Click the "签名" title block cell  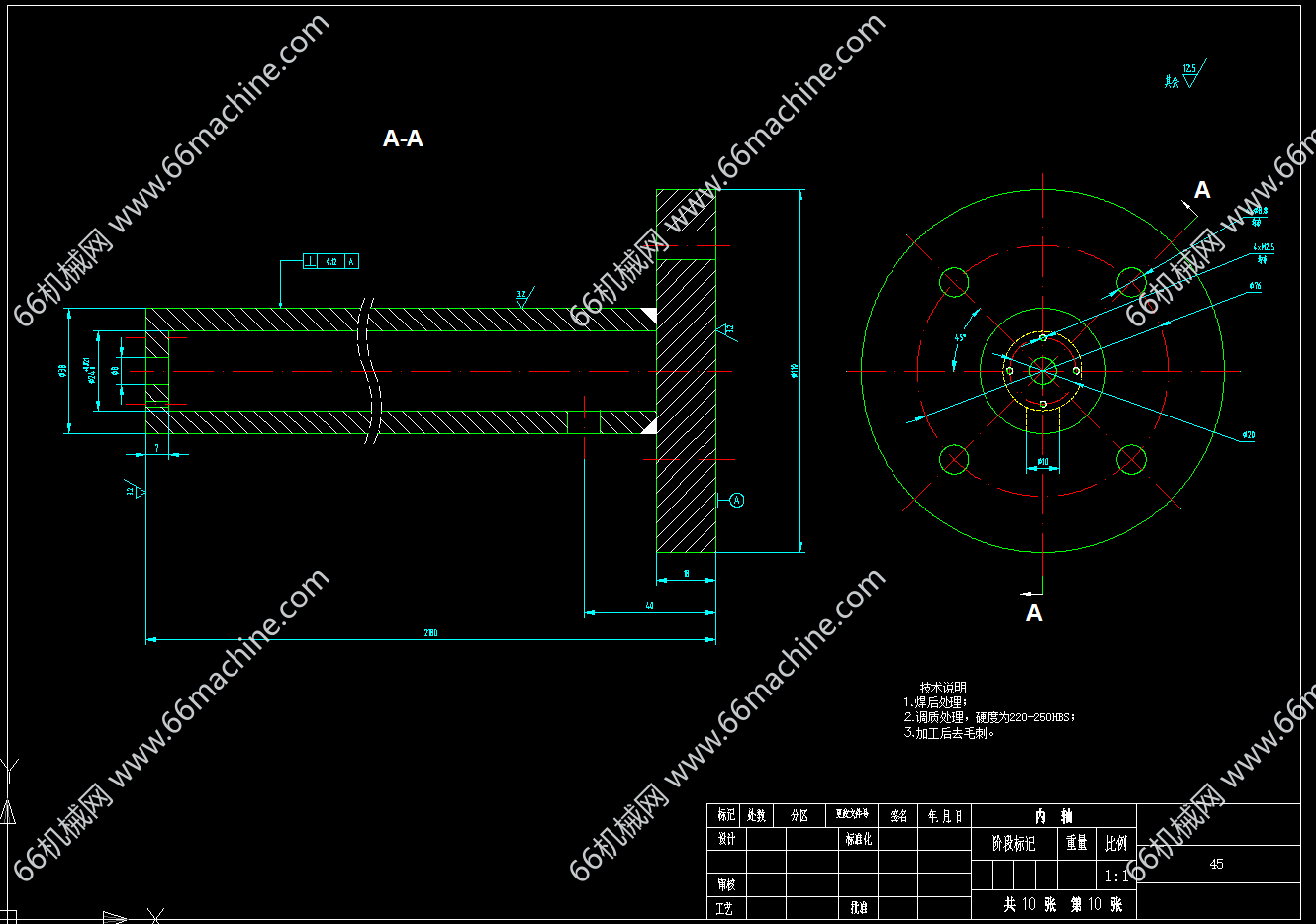tap(898, 815)
